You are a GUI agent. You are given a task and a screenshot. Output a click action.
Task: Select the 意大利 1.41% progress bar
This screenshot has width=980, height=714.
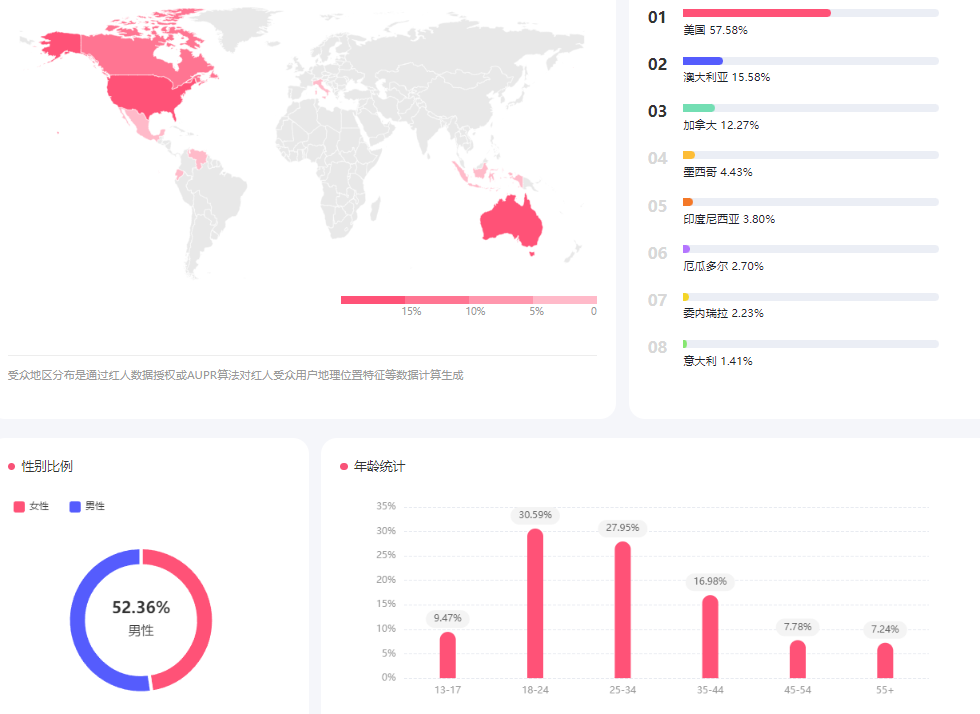[x=811, y=344]
